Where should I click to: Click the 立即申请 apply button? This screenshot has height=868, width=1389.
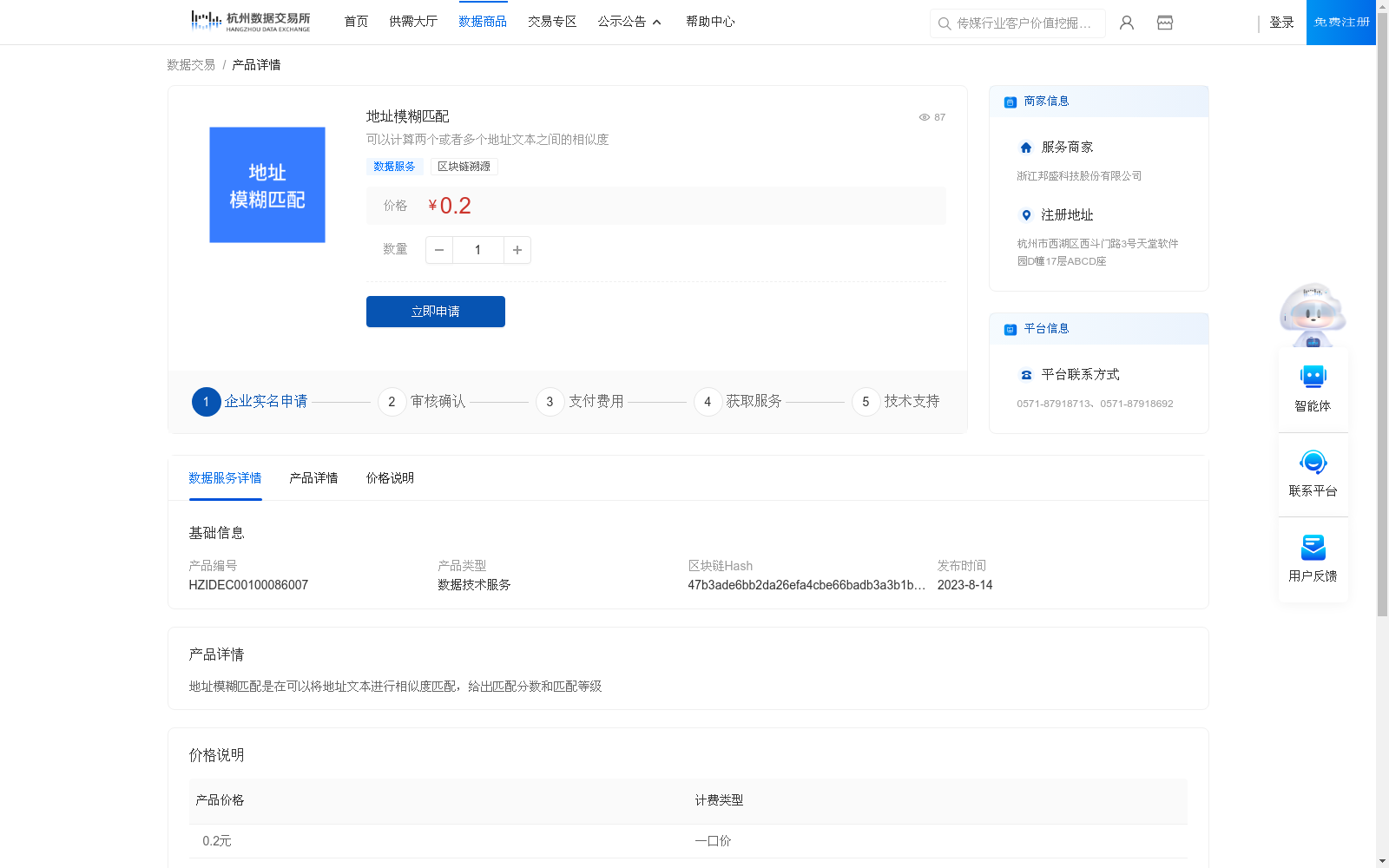coord(436,312)
